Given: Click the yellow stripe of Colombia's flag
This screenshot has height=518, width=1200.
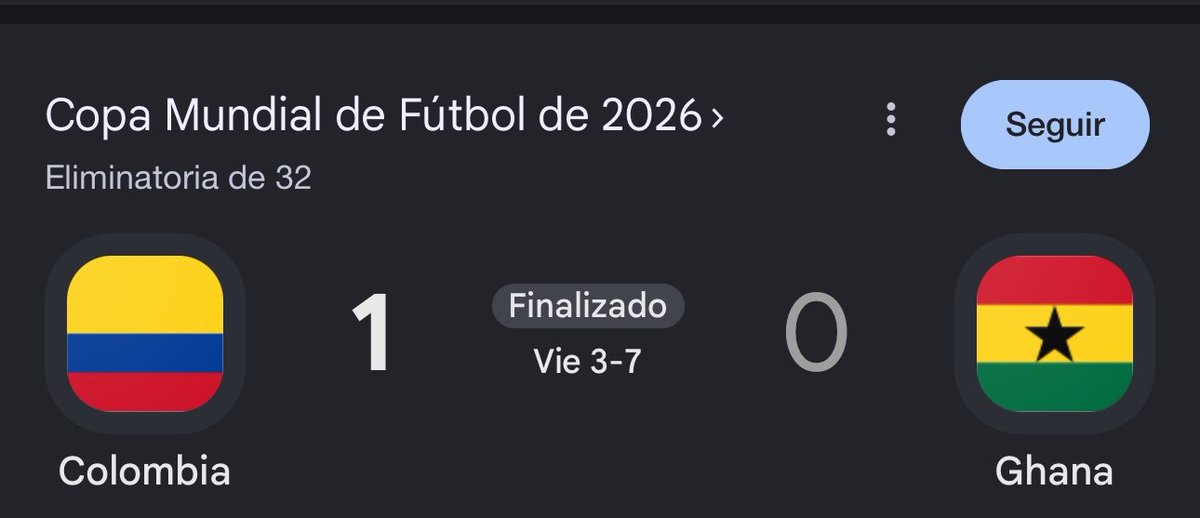Looking at the screenshot, I should click(x=145, y=295).
